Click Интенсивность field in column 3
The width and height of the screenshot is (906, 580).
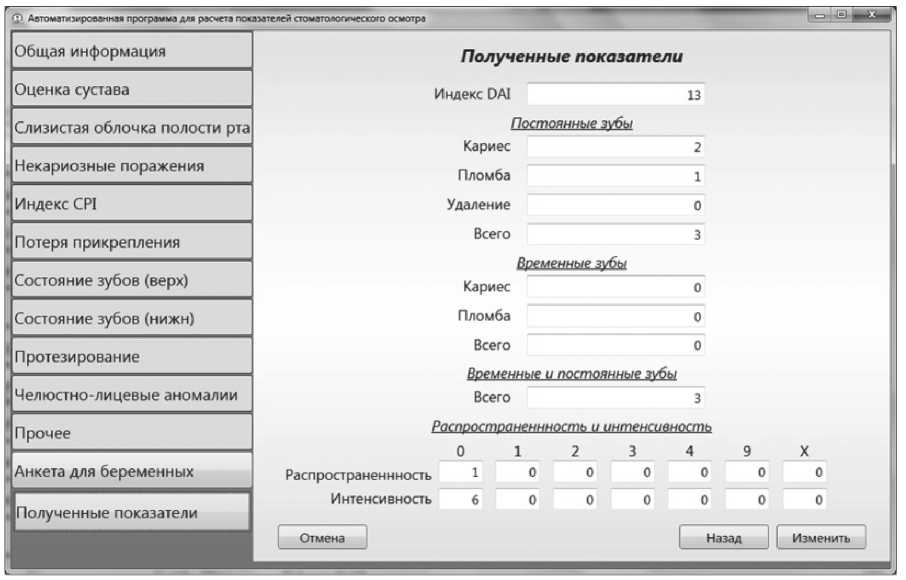[632, 499]
